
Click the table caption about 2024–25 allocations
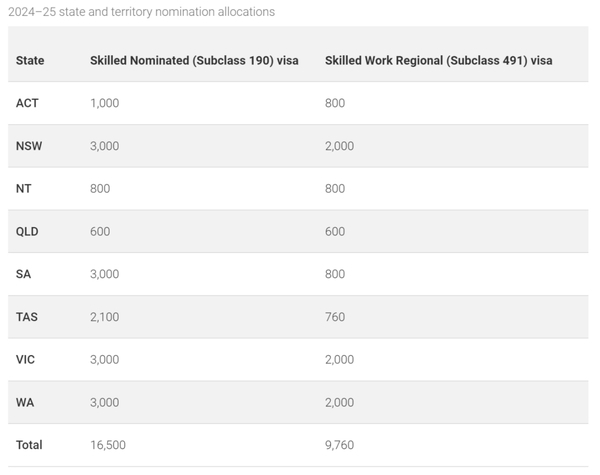tap(142, 12)
